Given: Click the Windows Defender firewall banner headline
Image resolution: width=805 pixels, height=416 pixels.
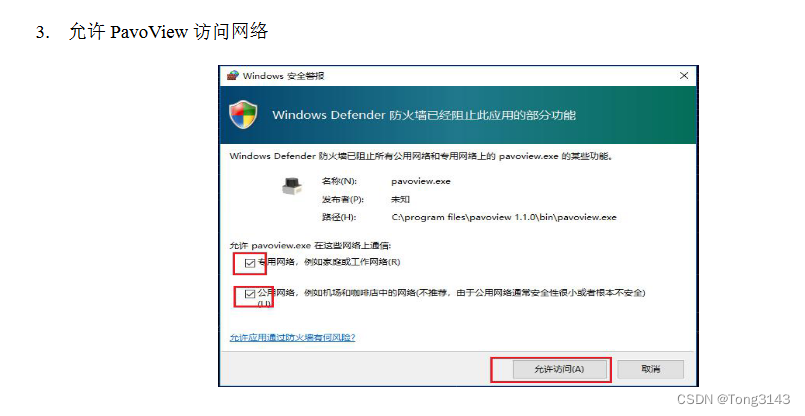Looking at the screenshot, I should (x=424, y=115).
